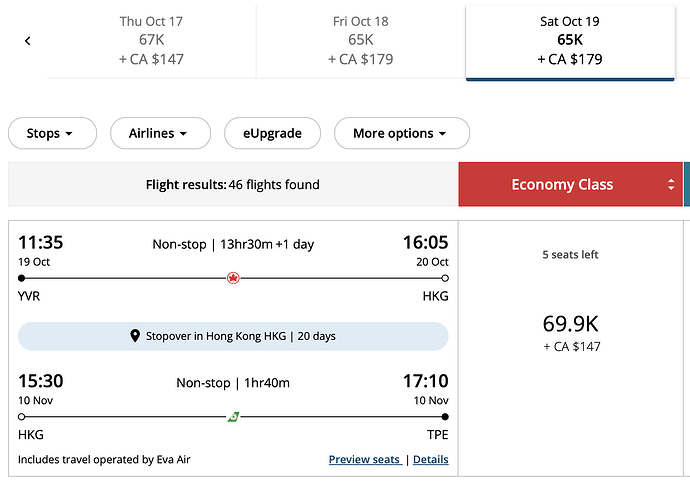The width and height of the screenshot is (690, 483).
Task: Open the flight Details link
Action: pyautogui.click(x=431, y=459)
